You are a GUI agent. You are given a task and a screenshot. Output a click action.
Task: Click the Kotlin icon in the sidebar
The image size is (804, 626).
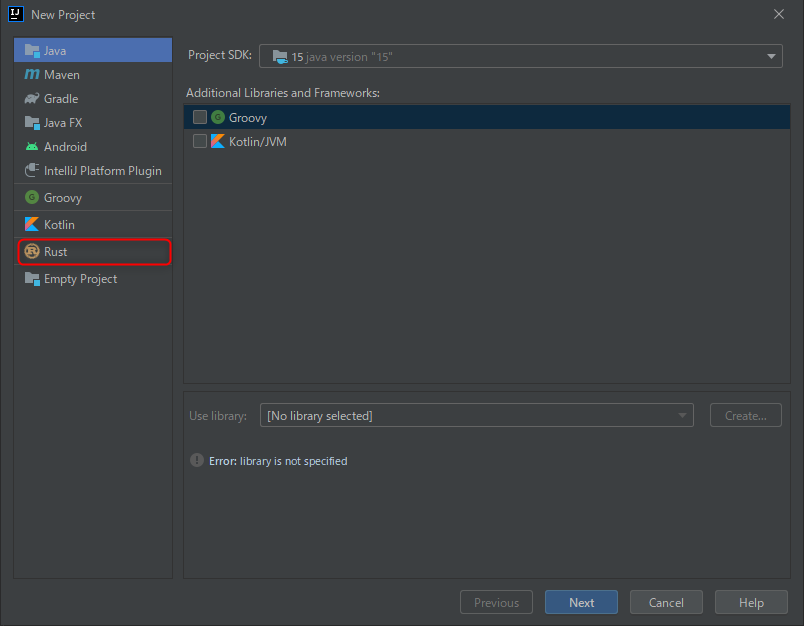point(32,224)
